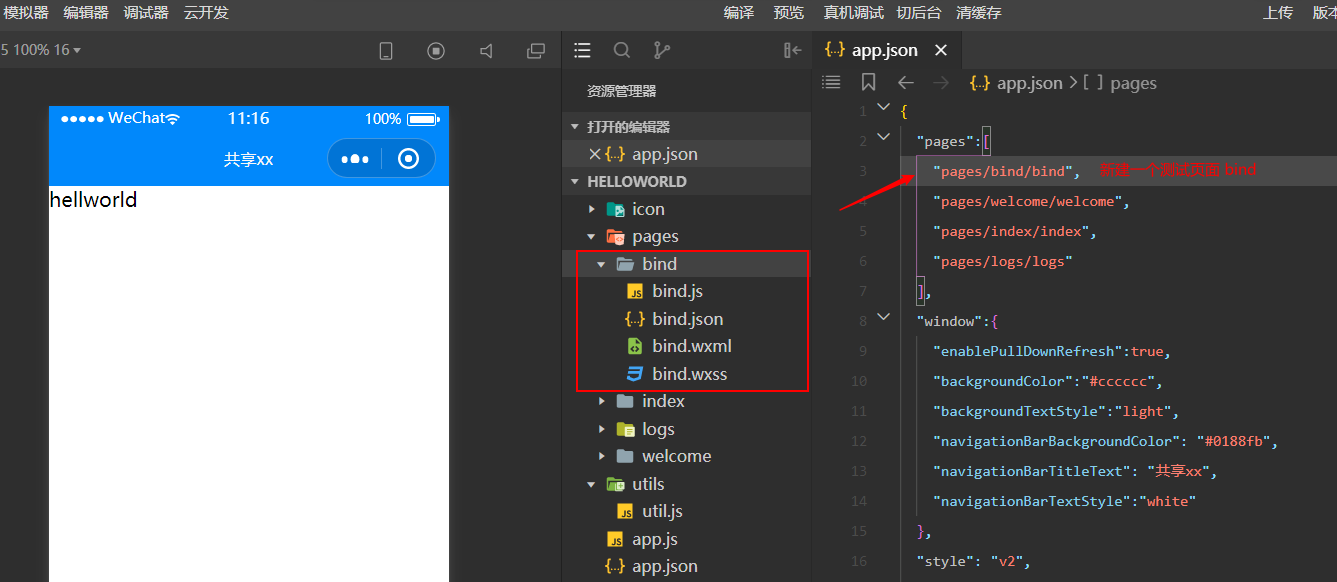This screenshot has width=1337, height=582.
Task: Open the 云开发 menu
Action: click(206, 13)
